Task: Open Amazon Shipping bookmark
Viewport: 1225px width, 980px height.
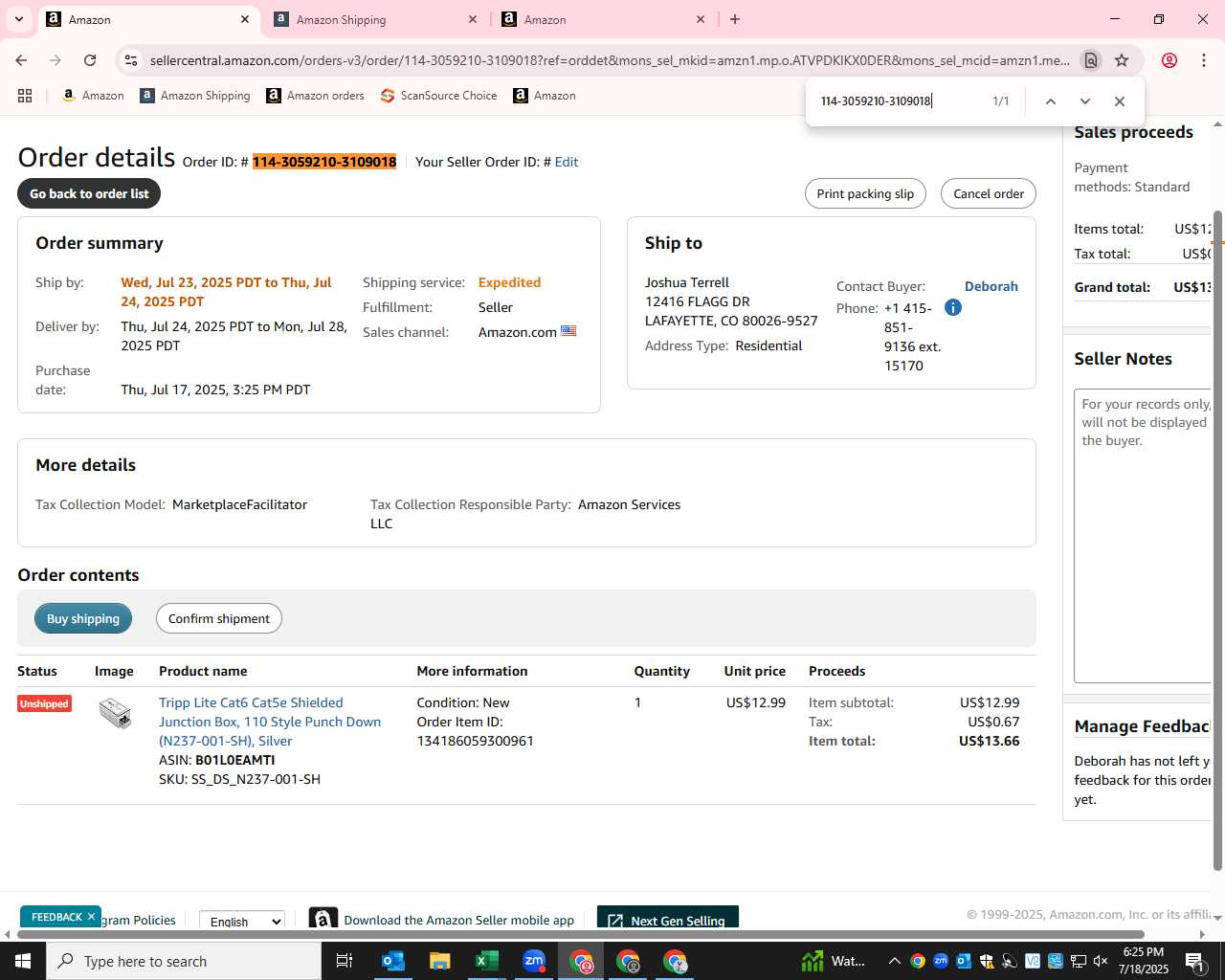Action: point(195,96)
